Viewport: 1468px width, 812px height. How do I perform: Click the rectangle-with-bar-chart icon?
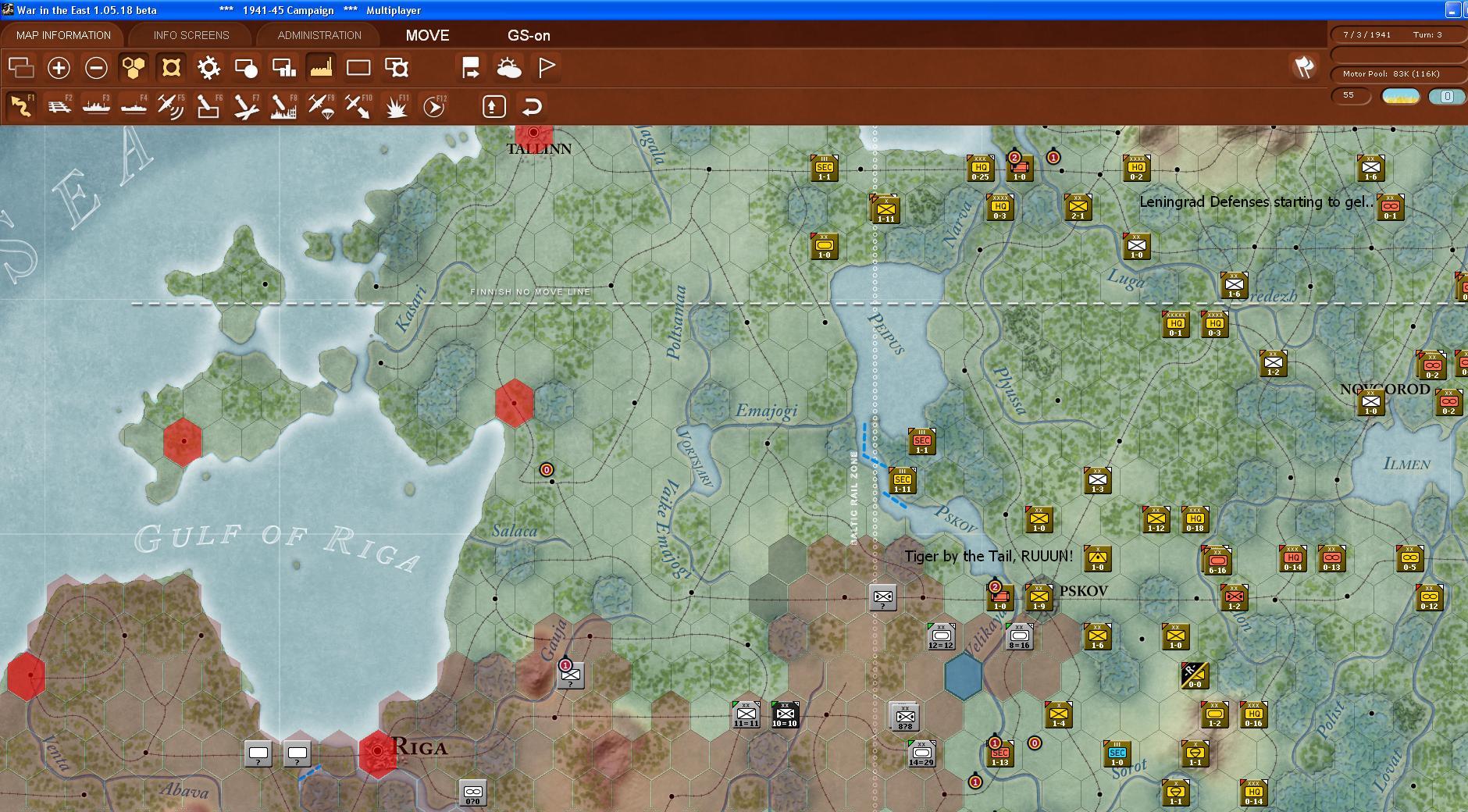tap(283, 68)
